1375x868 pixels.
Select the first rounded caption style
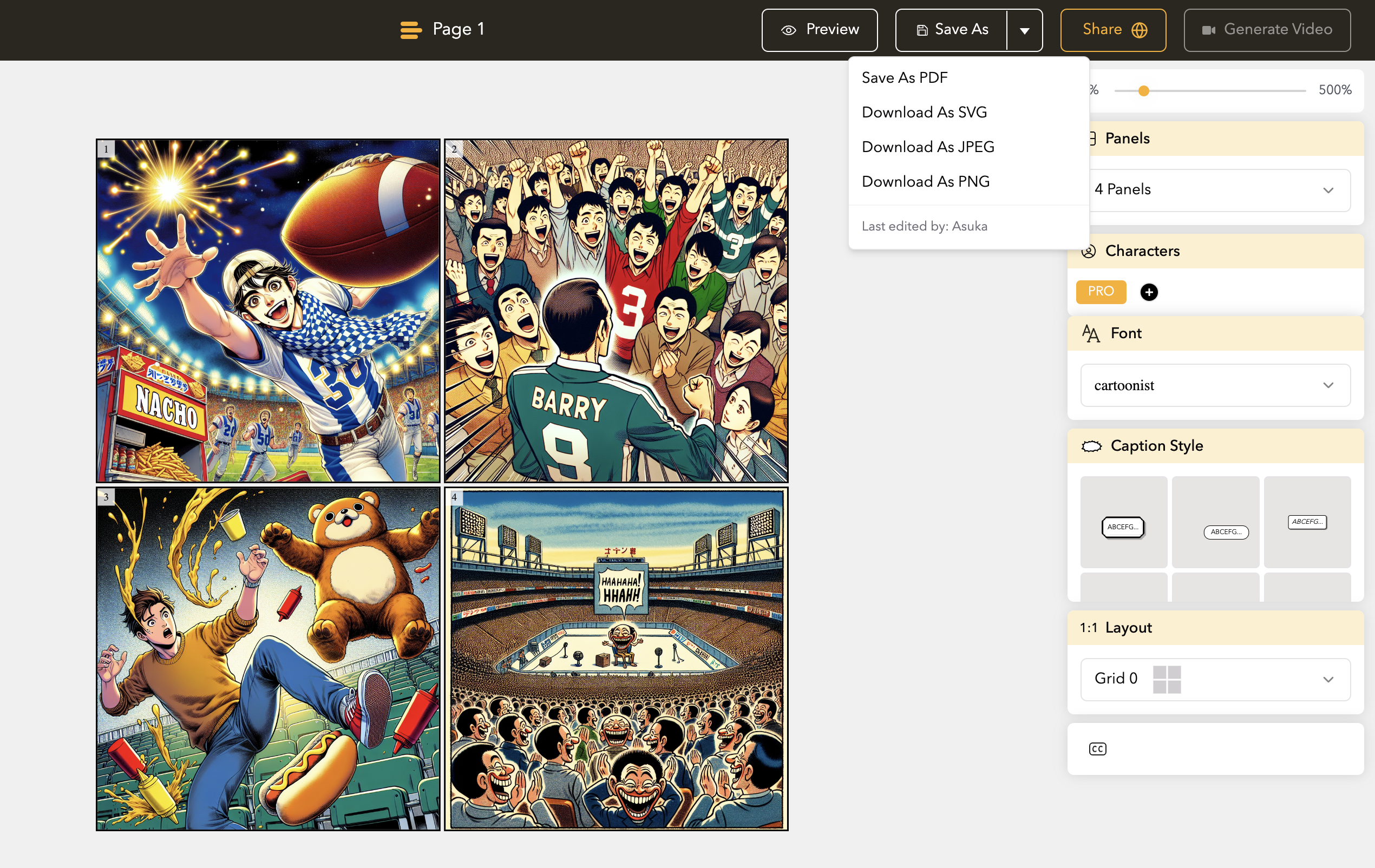pos(1123,527)
